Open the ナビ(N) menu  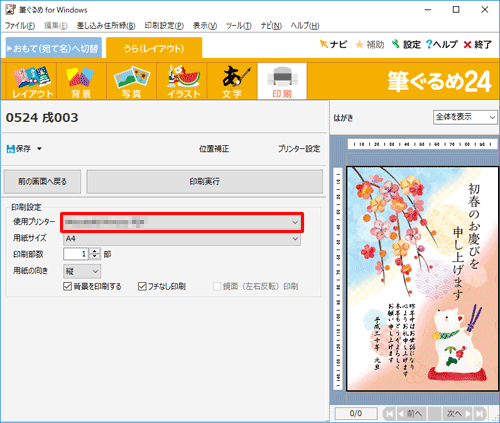tap(271, 26)
